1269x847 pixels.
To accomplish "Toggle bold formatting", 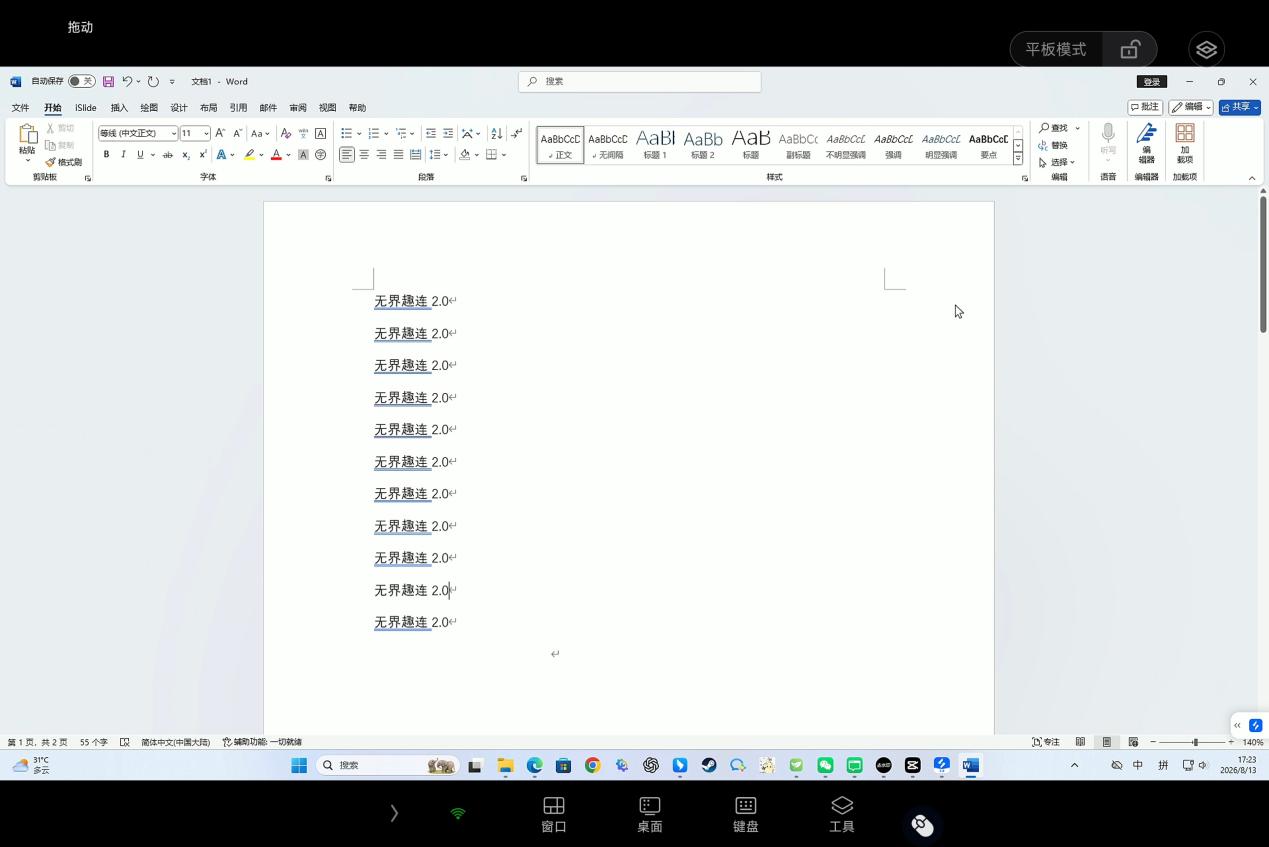I will click(106, 155).
